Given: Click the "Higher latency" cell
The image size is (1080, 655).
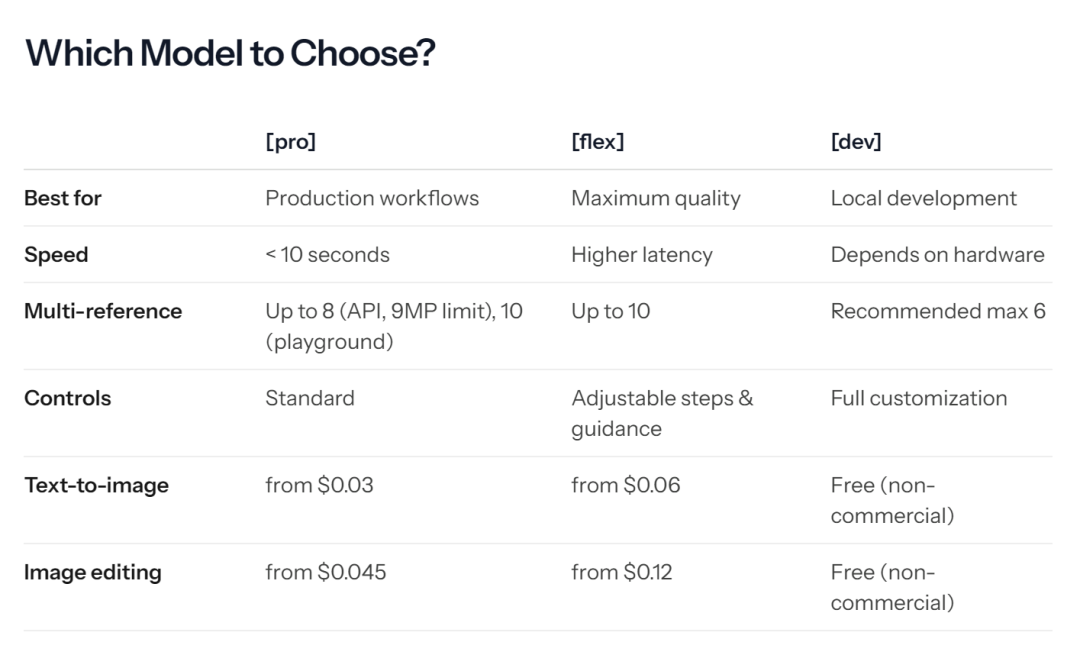Looking at the screenshot, I should click(642, 255).
